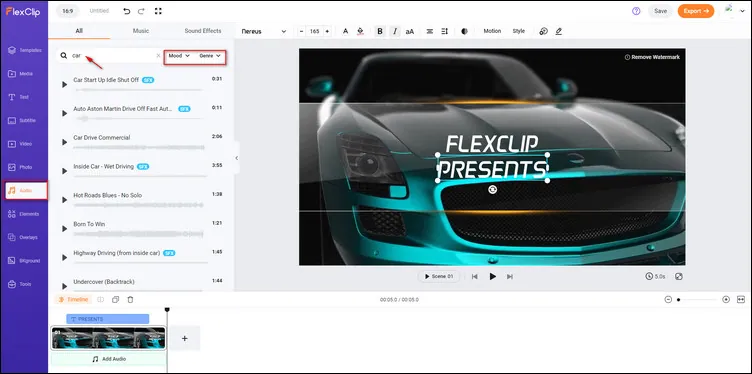Change the 16:9 aspect ratio
752x374 pixels.
[x=68, y=11]
